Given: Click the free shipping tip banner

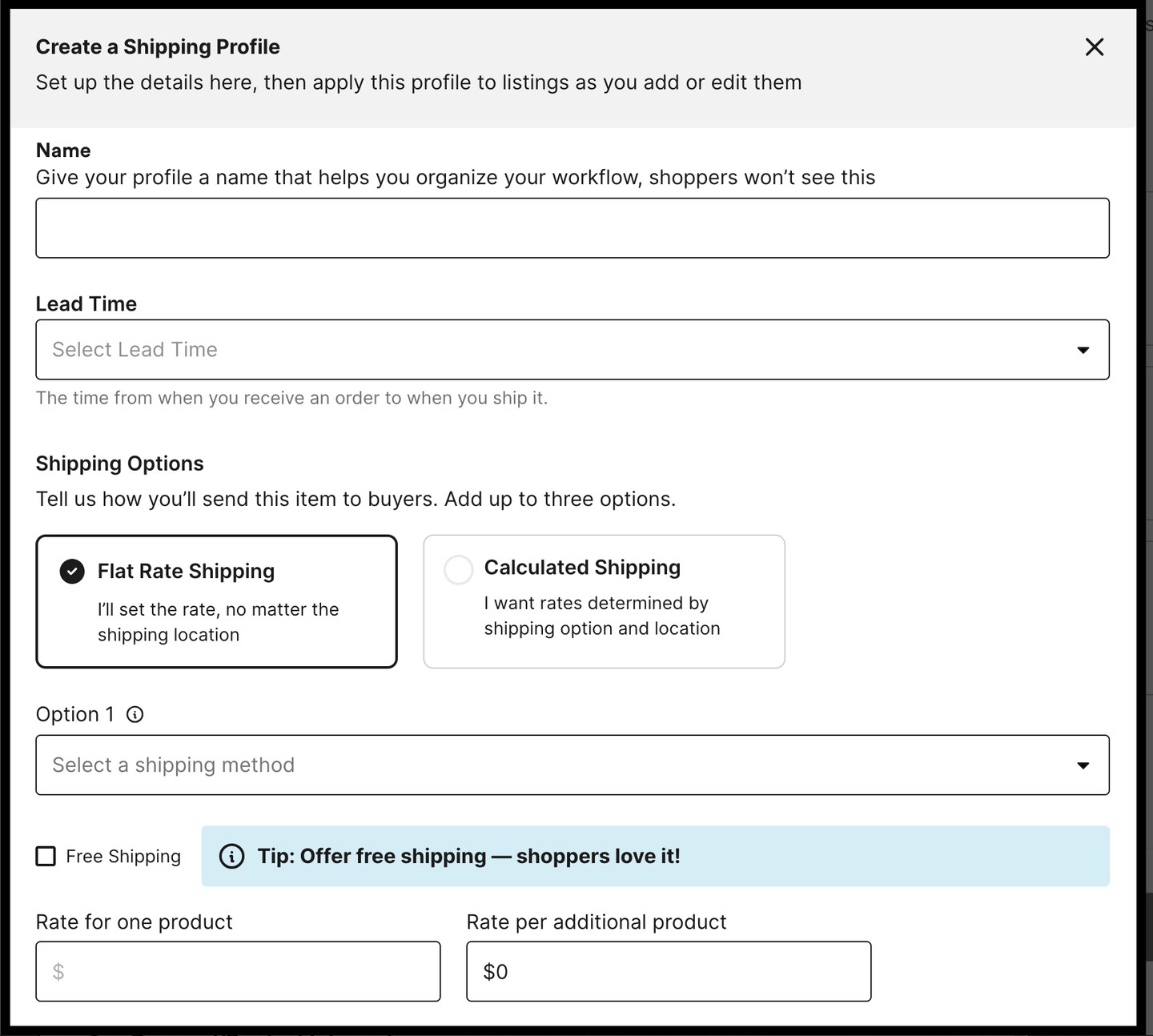Looking at the screenshot, I should tap(657, 856).
